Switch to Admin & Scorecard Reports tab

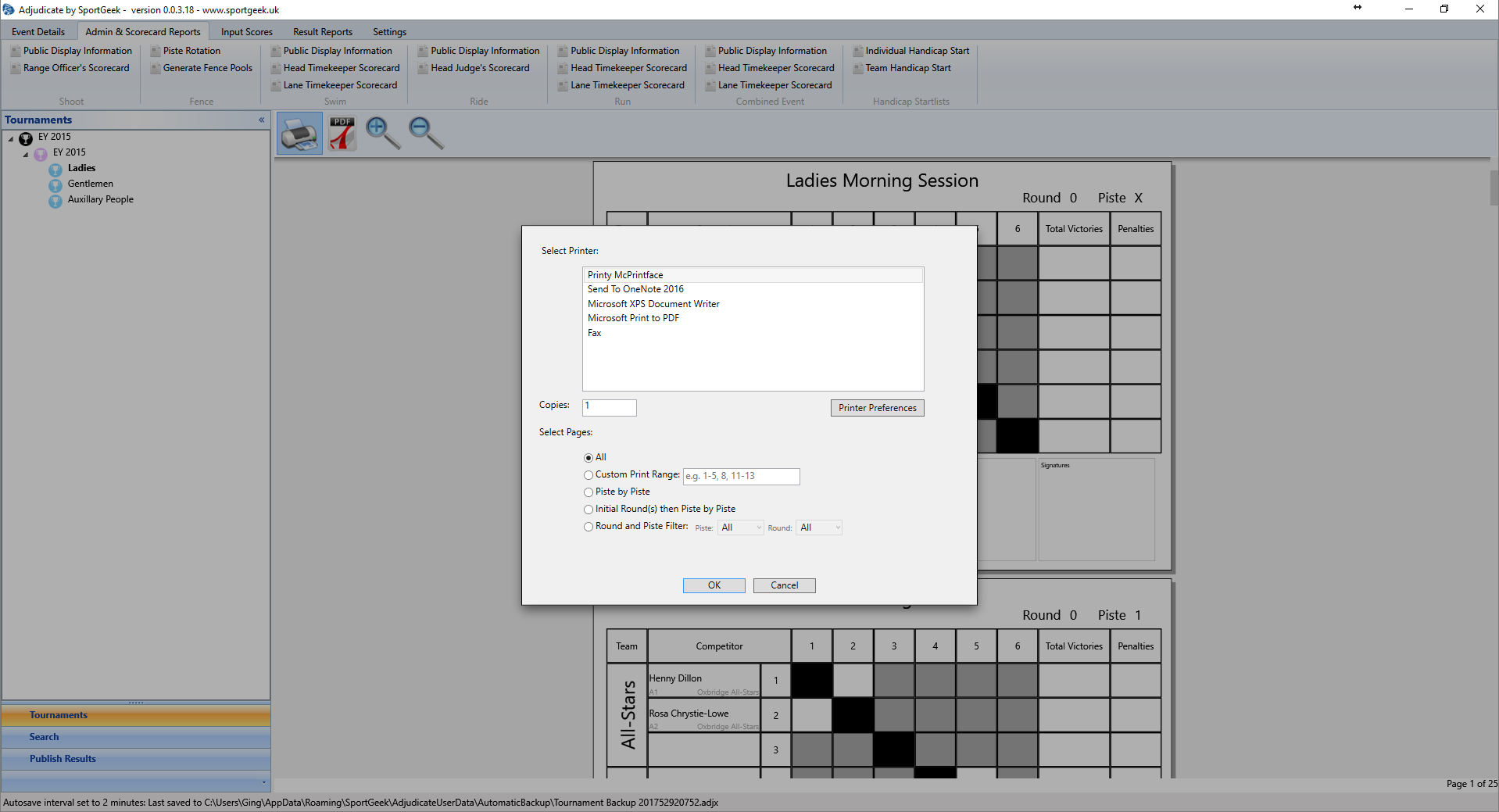tap(143, 32)
